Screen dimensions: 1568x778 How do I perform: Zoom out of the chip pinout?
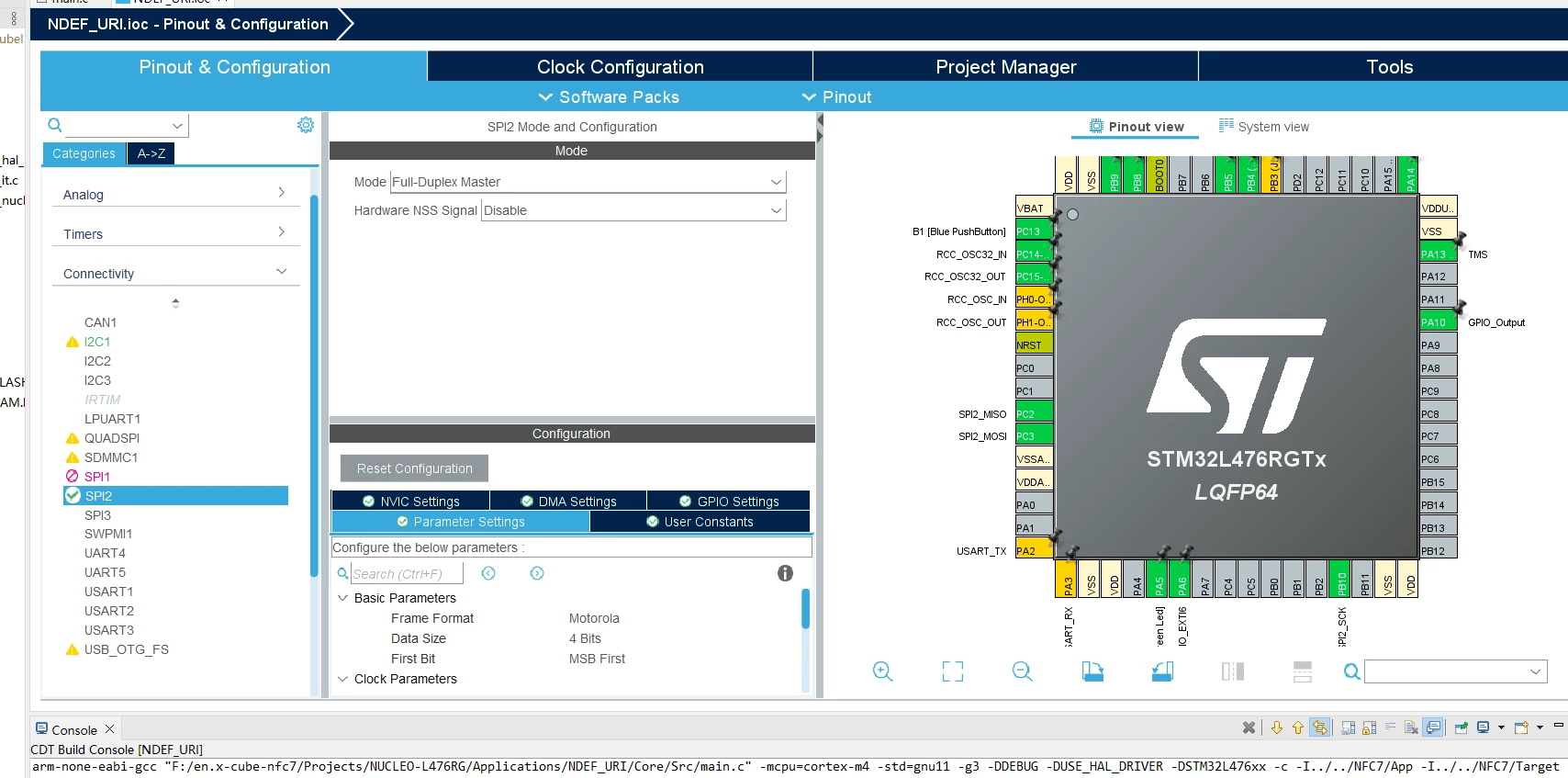point(1023,671)
